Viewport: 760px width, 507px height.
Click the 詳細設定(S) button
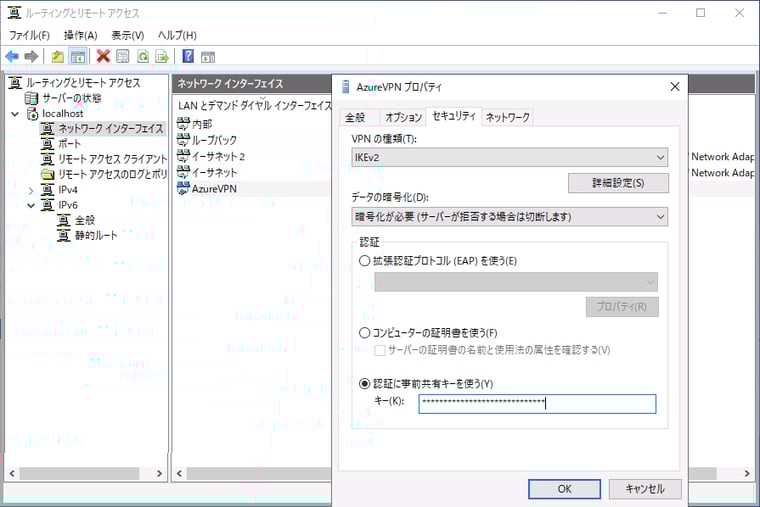[x=617, y=183]
